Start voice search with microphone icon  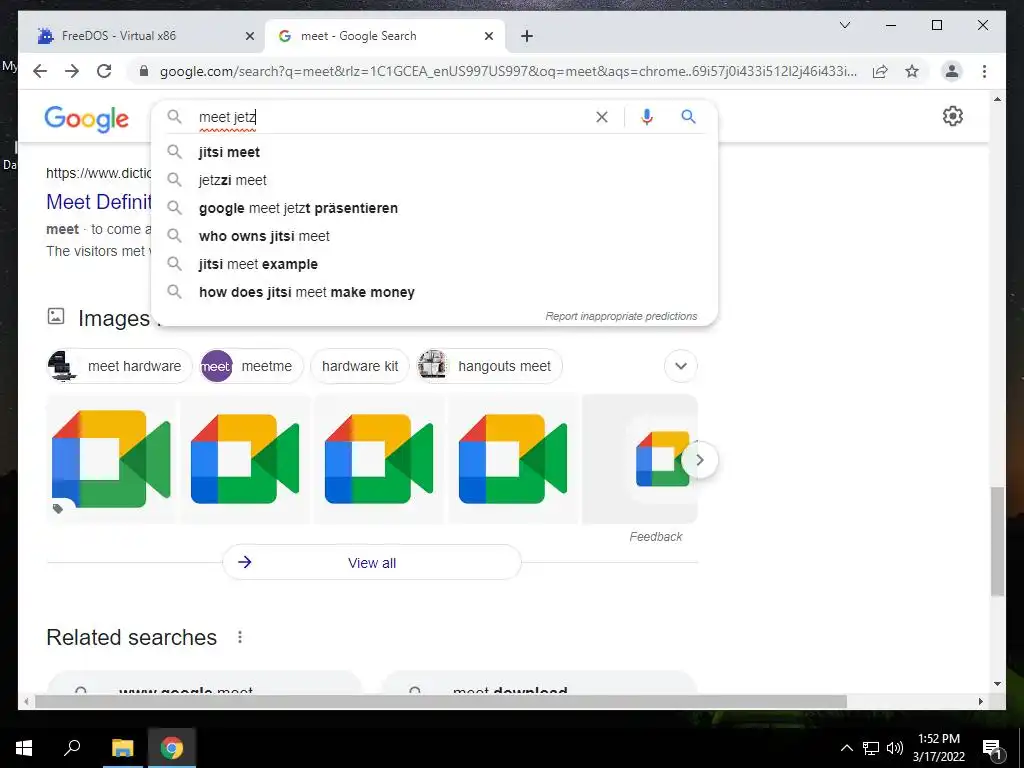click(647, 117)
